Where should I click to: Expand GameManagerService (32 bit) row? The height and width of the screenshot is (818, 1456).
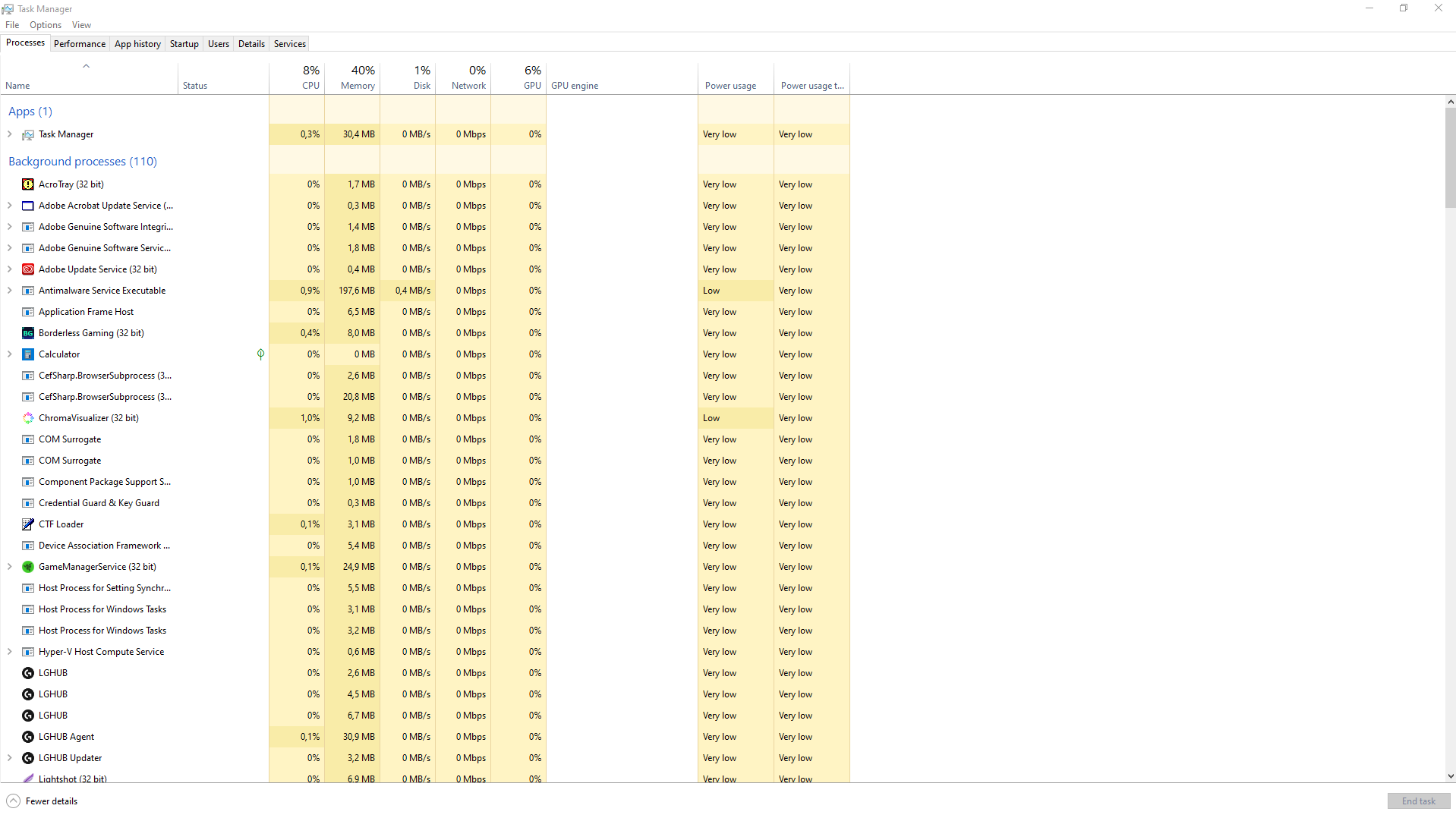[10, 567]
